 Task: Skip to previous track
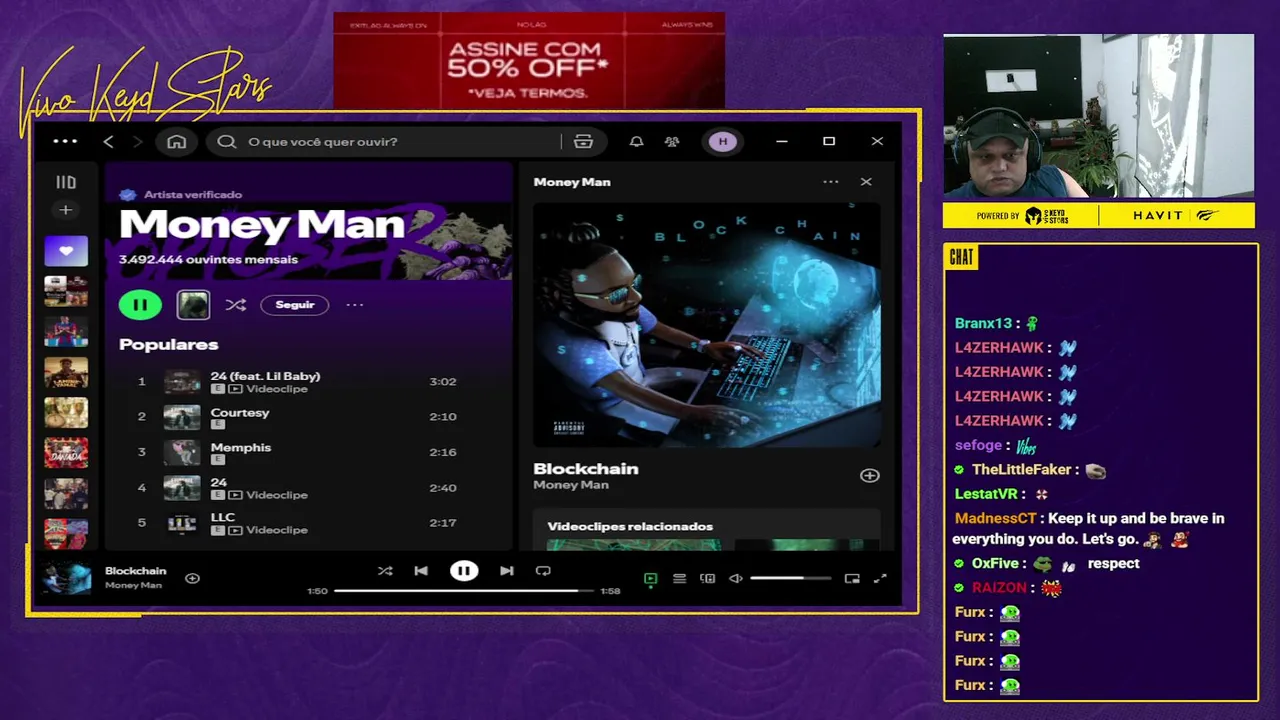click(421, 571)
